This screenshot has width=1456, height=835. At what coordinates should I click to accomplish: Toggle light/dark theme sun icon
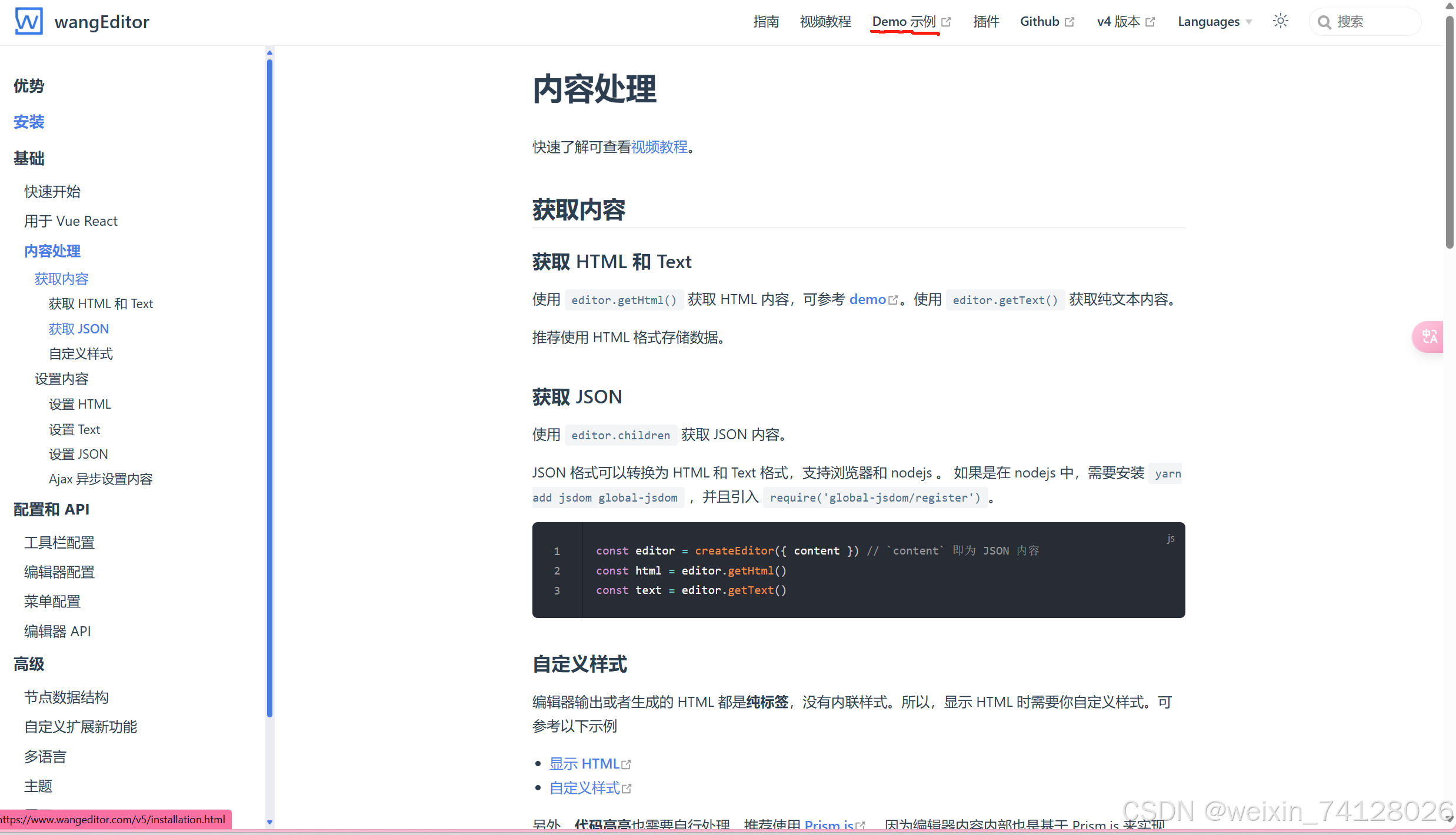(x=1280, y=21)
